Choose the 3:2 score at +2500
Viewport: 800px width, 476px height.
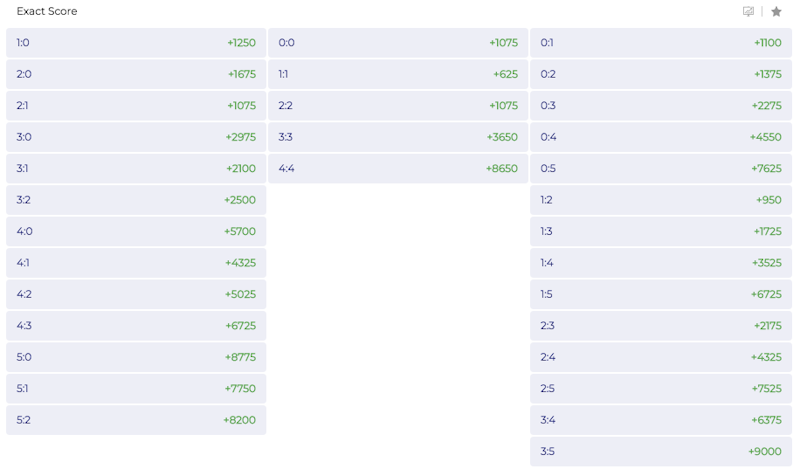(x=136, y=200)
